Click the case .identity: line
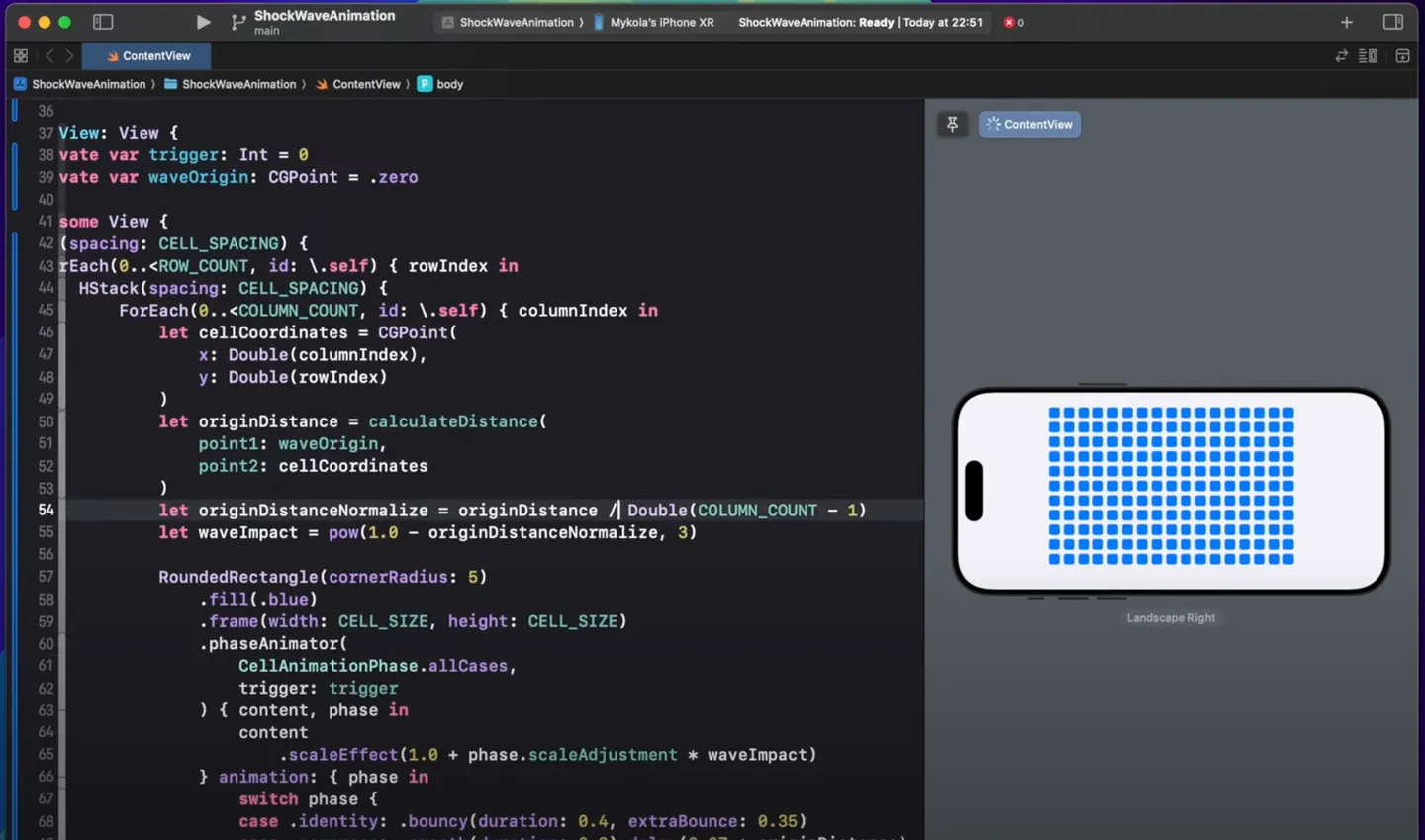This screenshot has height=840, width=1425. [522, 822]
